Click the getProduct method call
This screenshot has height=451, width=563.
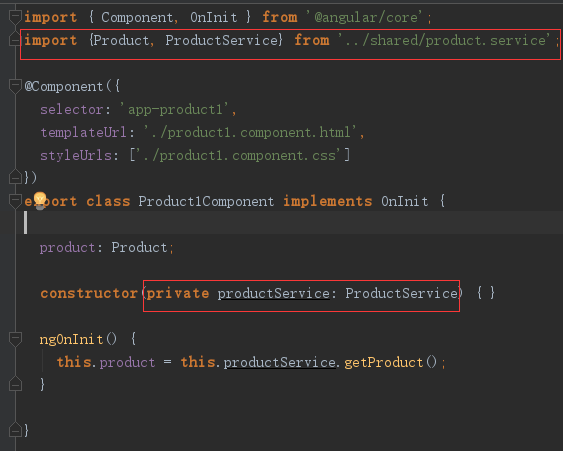383,362
